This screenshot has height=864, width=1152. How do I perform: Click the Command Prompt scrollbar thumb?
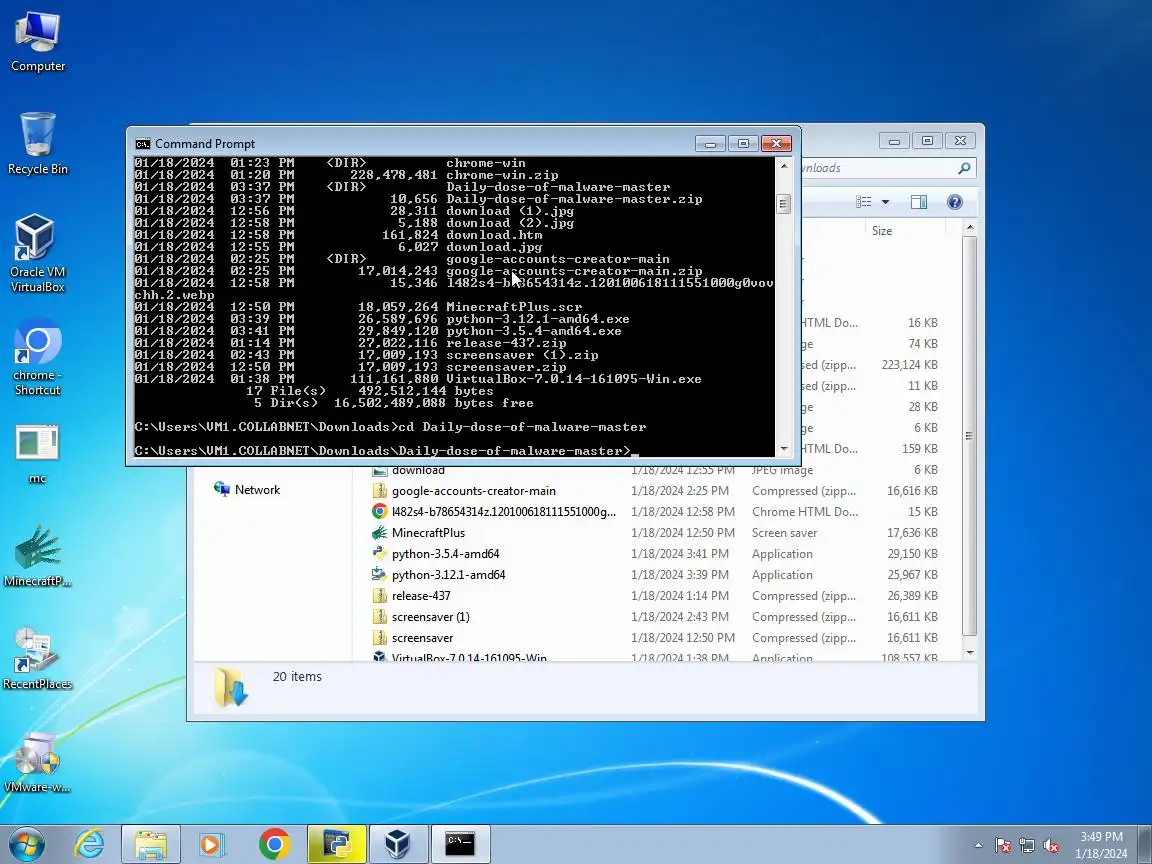click(x=784, y=204)
